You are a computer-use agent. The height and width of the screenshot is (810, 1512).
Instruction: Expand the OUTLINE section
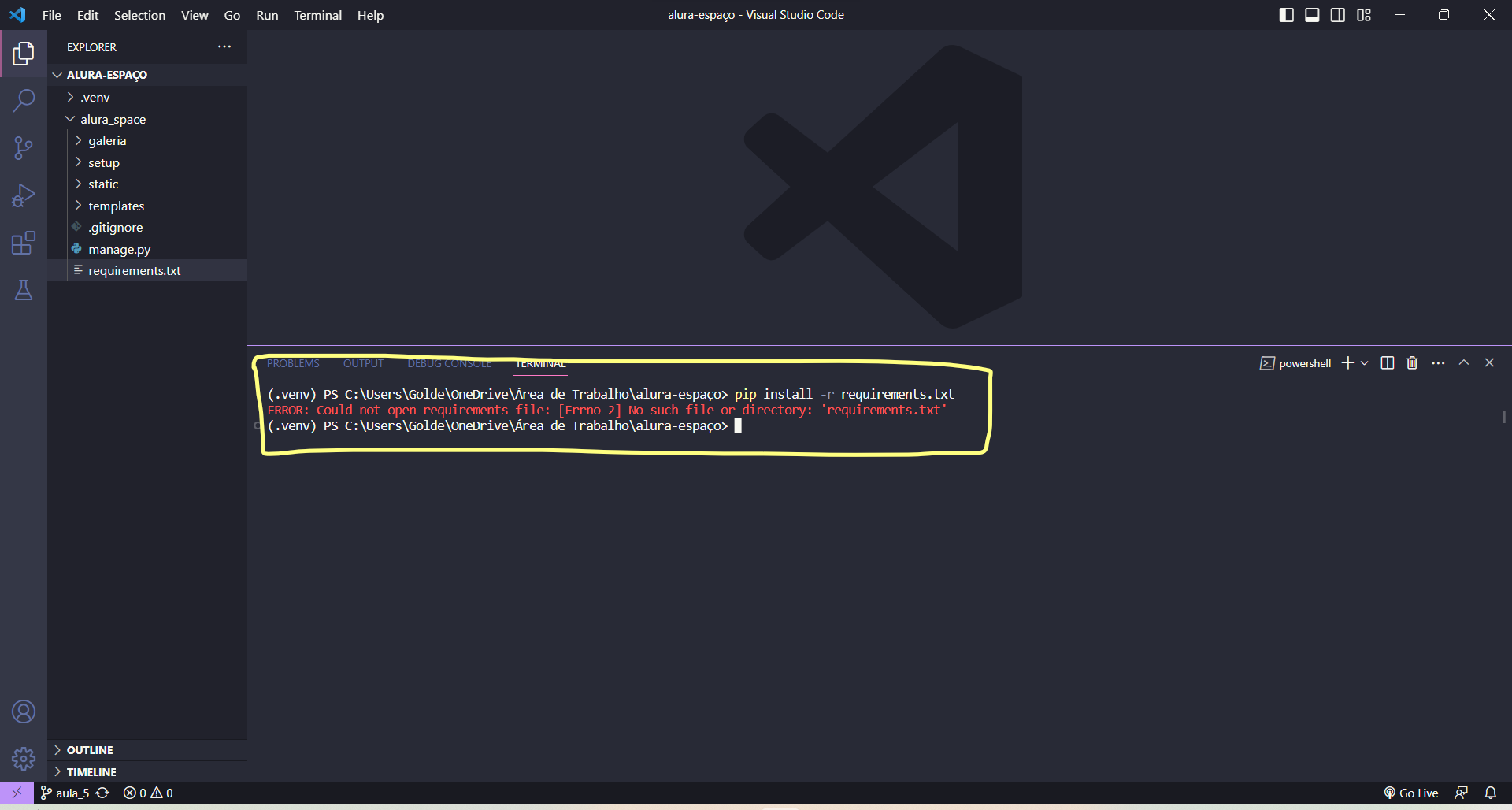(147, 750)
